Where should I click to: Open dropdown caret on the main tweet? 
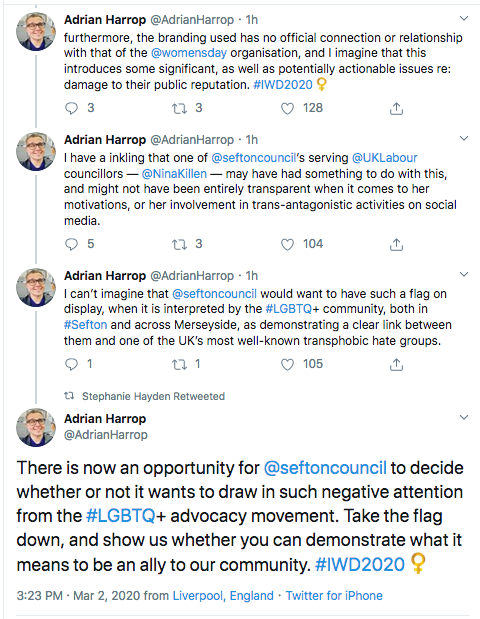pos(464,417)
